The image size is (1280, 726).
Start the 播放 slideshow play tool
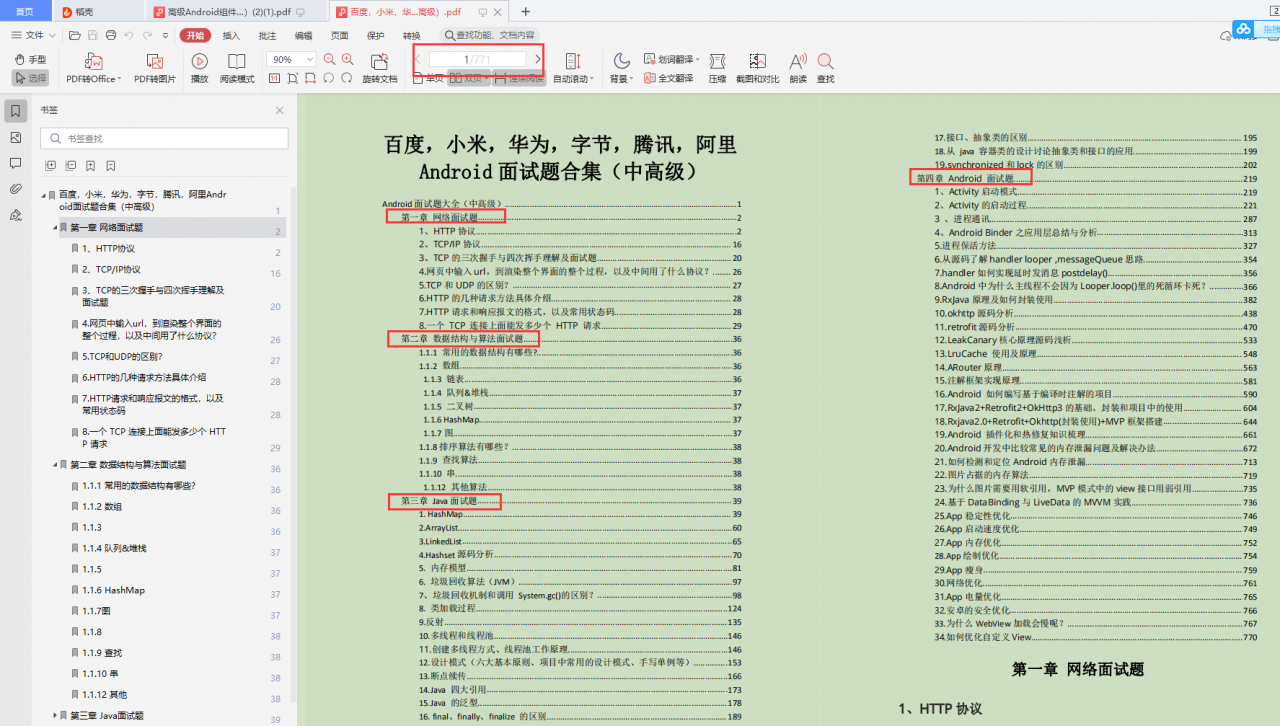pyautogui.click(x=199, y=67)
